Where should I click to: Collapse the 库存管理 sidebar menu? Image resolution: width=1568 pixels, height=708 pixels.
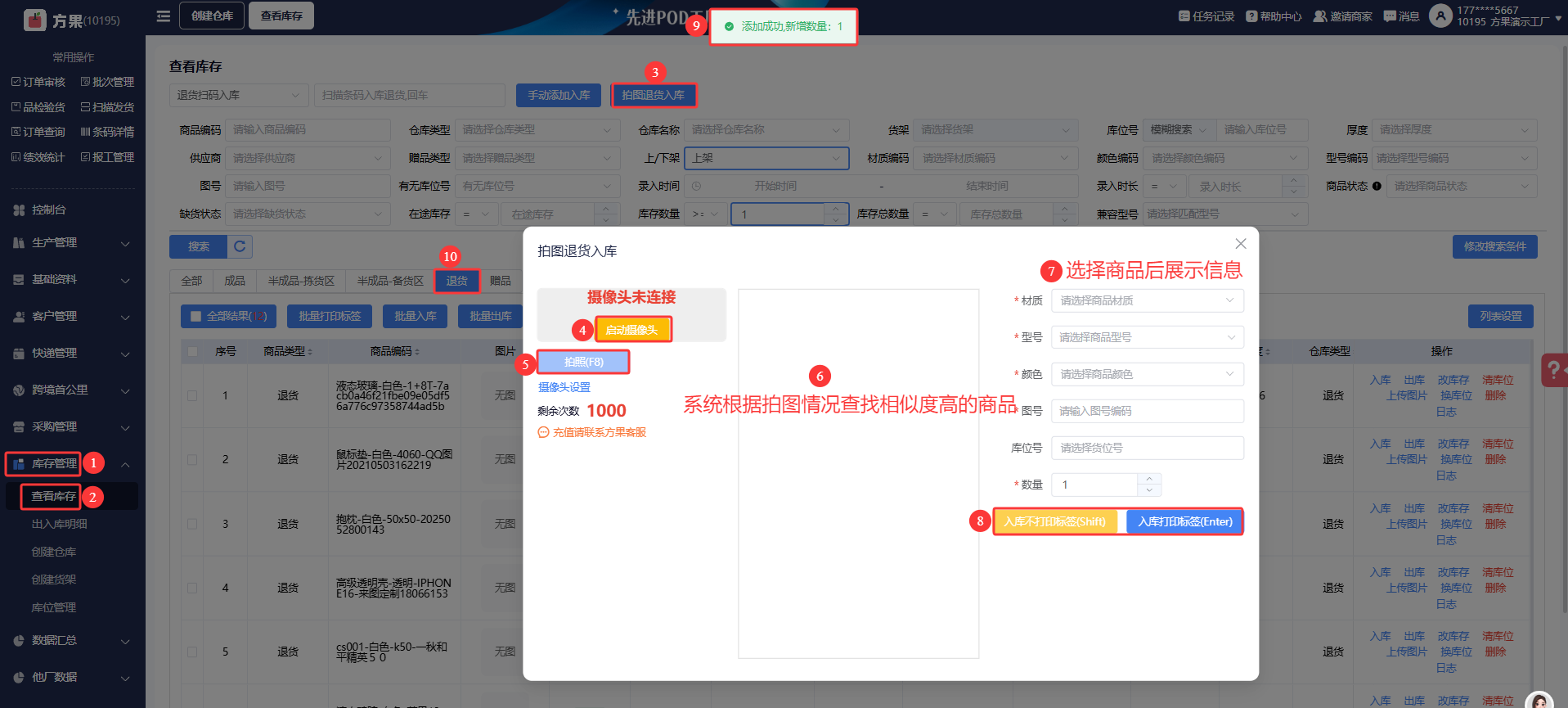coord(73,464)
